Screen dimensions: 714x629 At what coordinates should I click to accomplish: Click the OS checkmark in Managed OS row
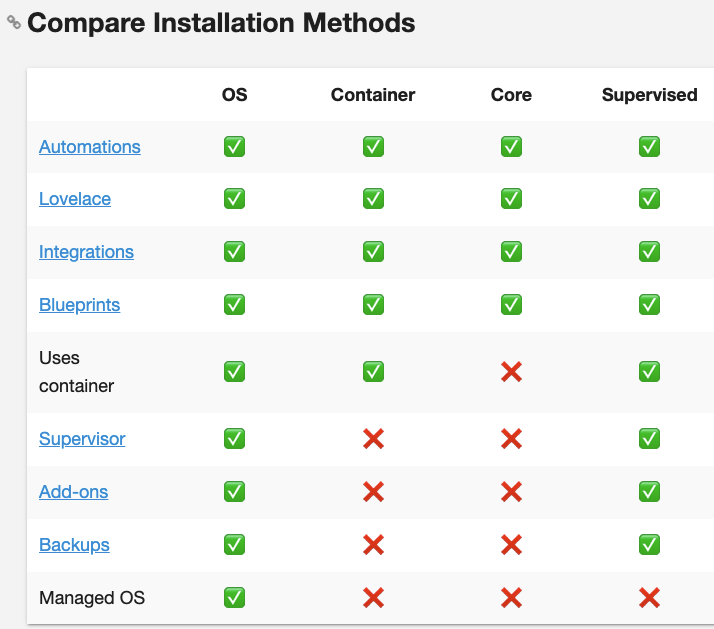(x=235, y=598)
